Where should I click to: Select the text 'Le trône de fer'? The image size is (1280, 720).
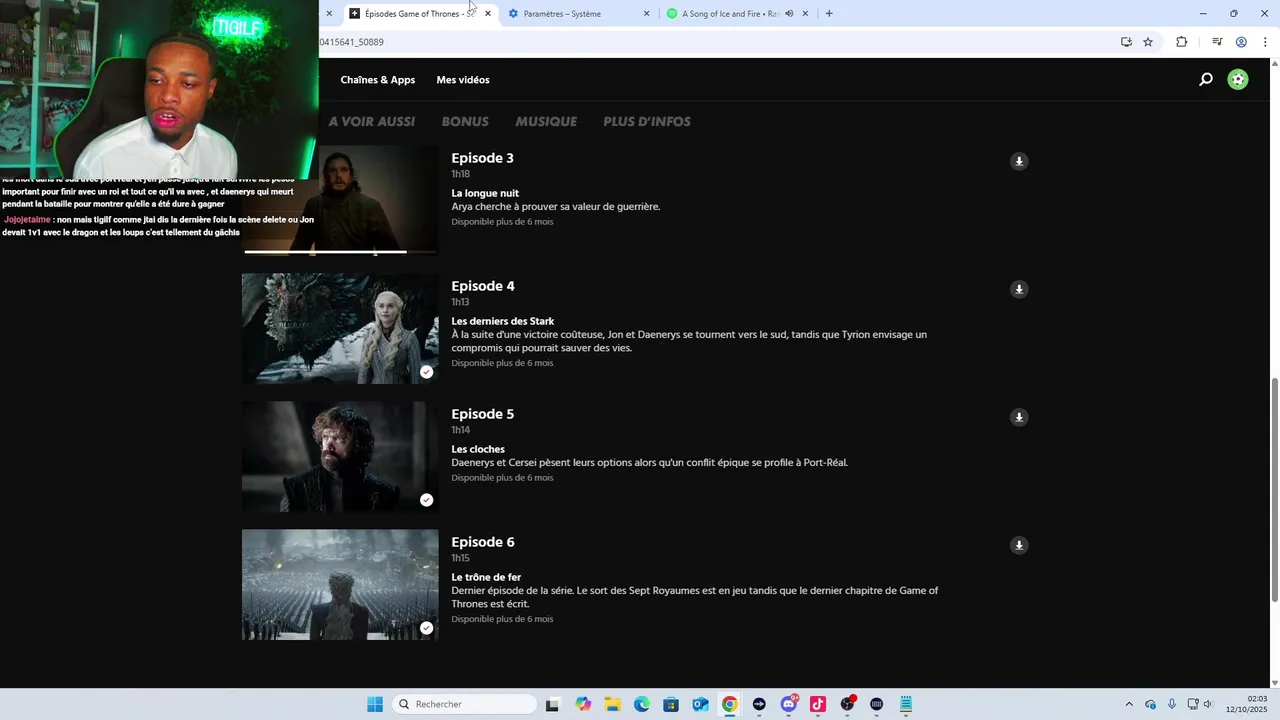pyautogui.click(x=486, y=577)
